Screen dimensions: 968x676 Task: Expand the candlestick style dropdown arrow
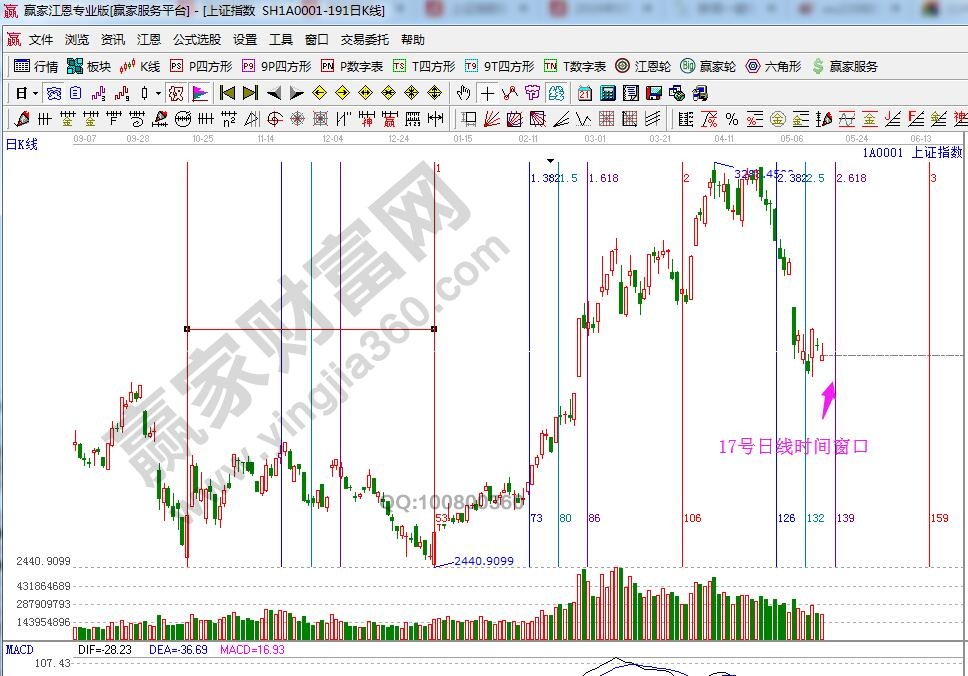158,93
